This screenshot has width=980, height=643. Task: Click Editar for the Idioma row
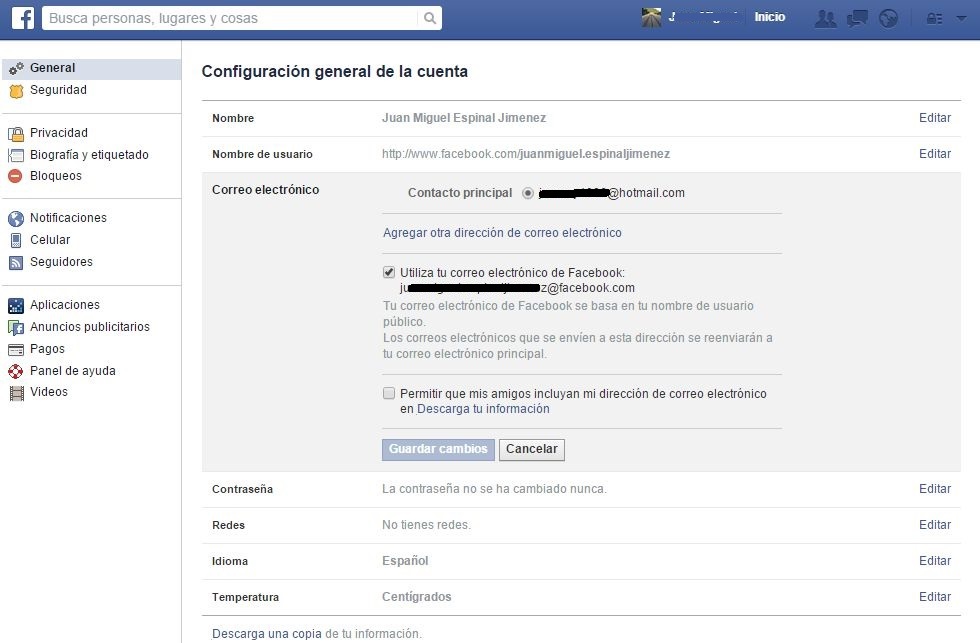[935, 561]
